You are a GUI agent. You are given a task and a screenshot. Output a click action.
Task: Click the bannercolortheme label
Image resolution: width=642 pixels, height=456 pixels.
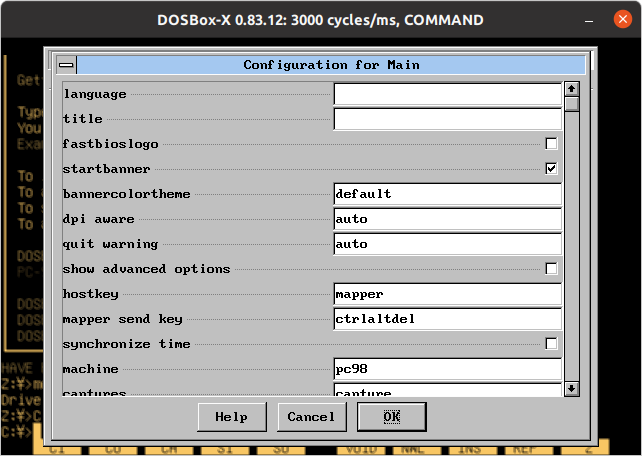click(126, 194)
